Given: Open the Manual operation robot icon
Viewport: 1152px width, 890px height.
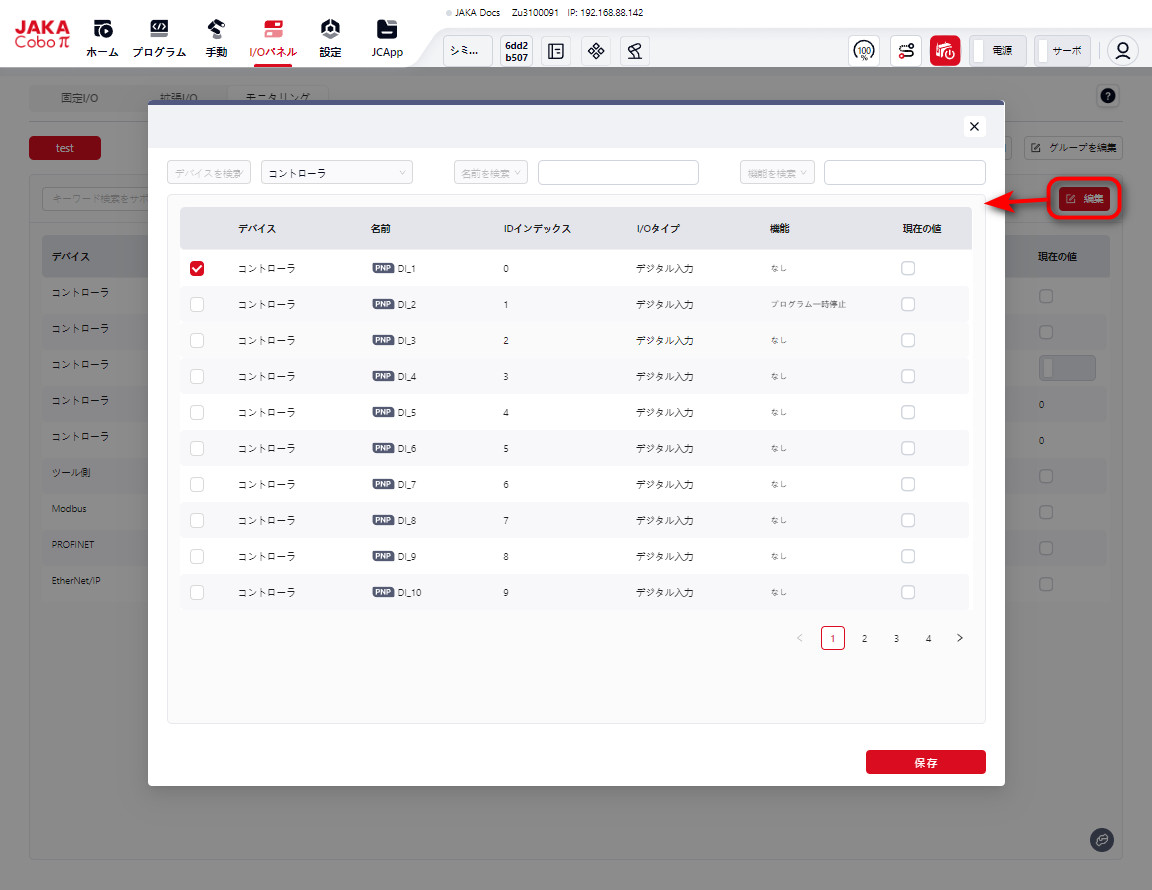Looking at the screenshot, I should point(216,29).
